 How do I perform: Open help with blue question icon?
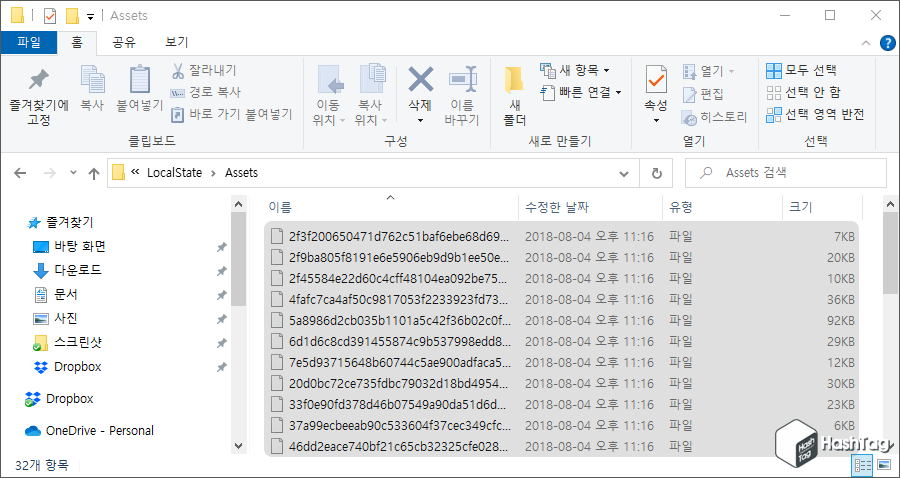[887, 42]
